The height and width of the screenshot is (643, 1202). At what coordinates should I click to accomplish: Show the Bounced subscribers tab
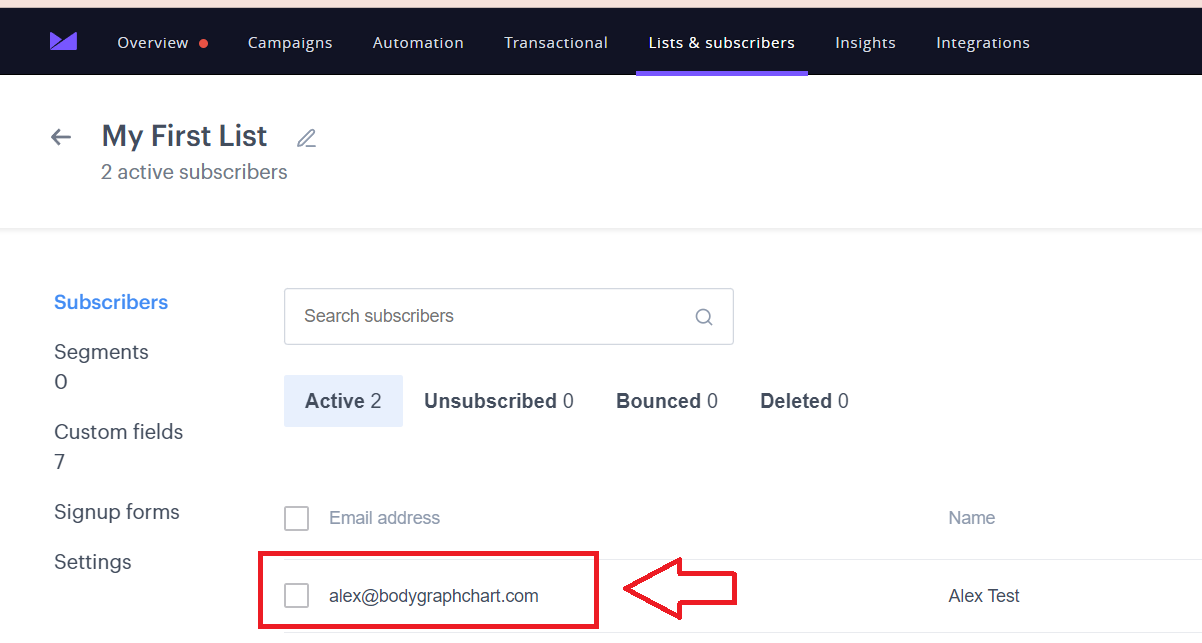[667, 401]
